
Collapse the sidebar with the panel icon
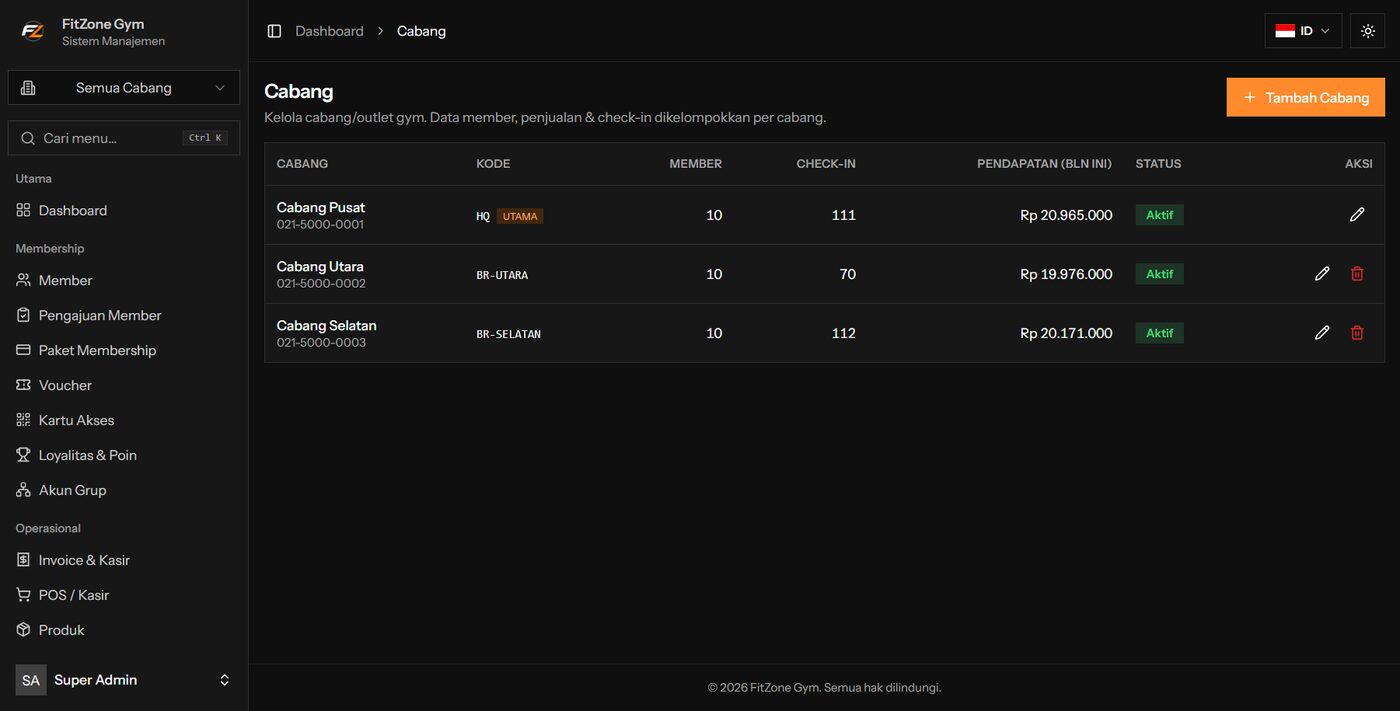274,31
